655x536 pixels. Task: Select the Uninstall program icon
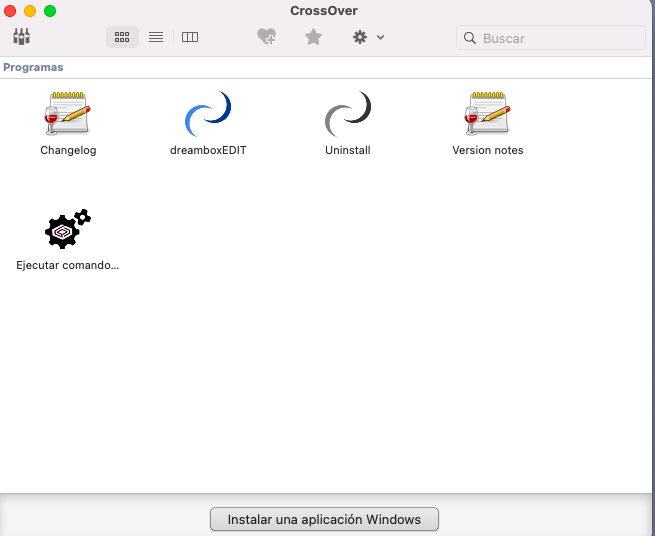click(348, 114)
